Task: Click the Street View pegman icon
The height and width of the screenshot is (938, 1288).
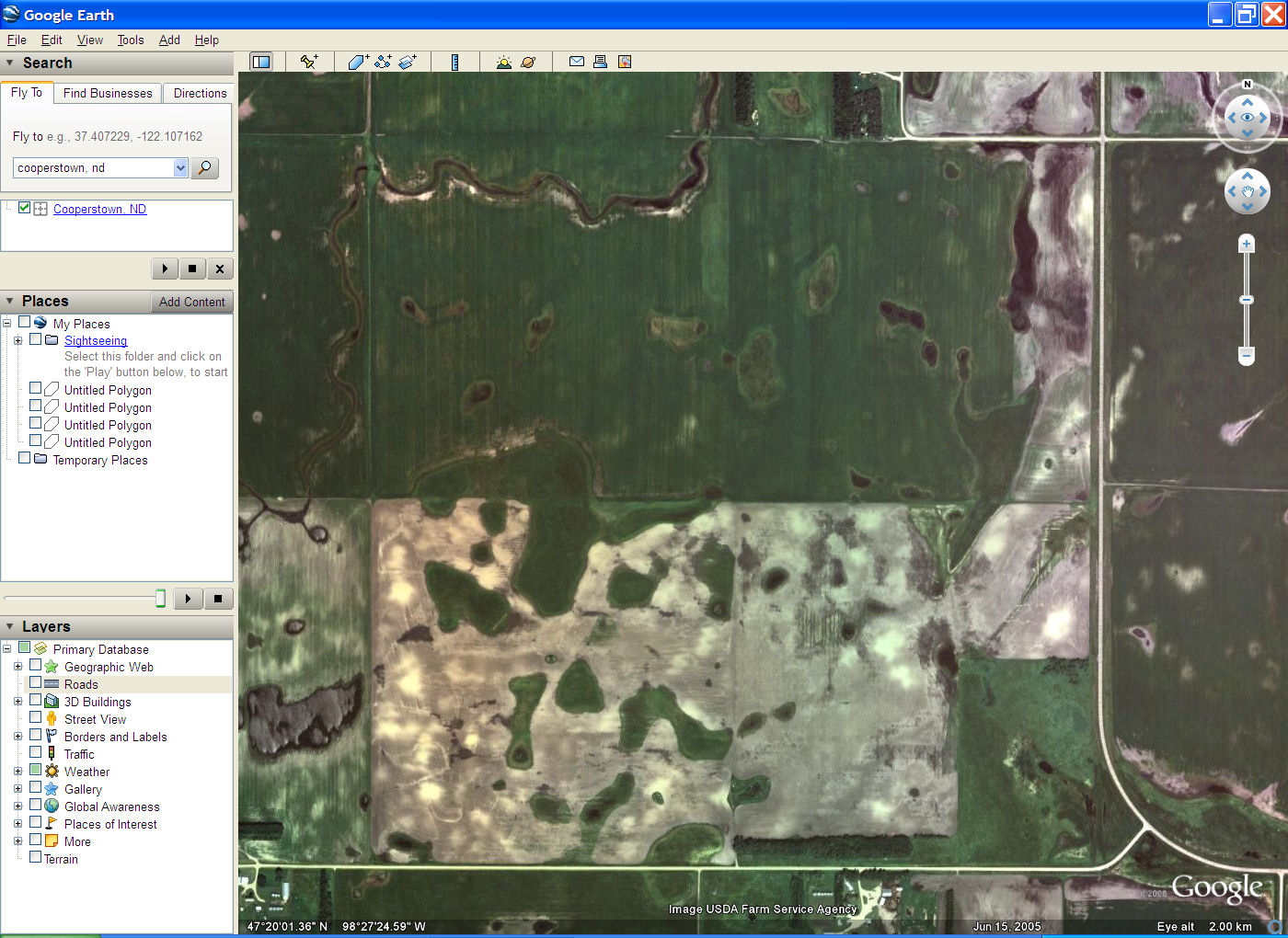Action: (x=52, y=718)
